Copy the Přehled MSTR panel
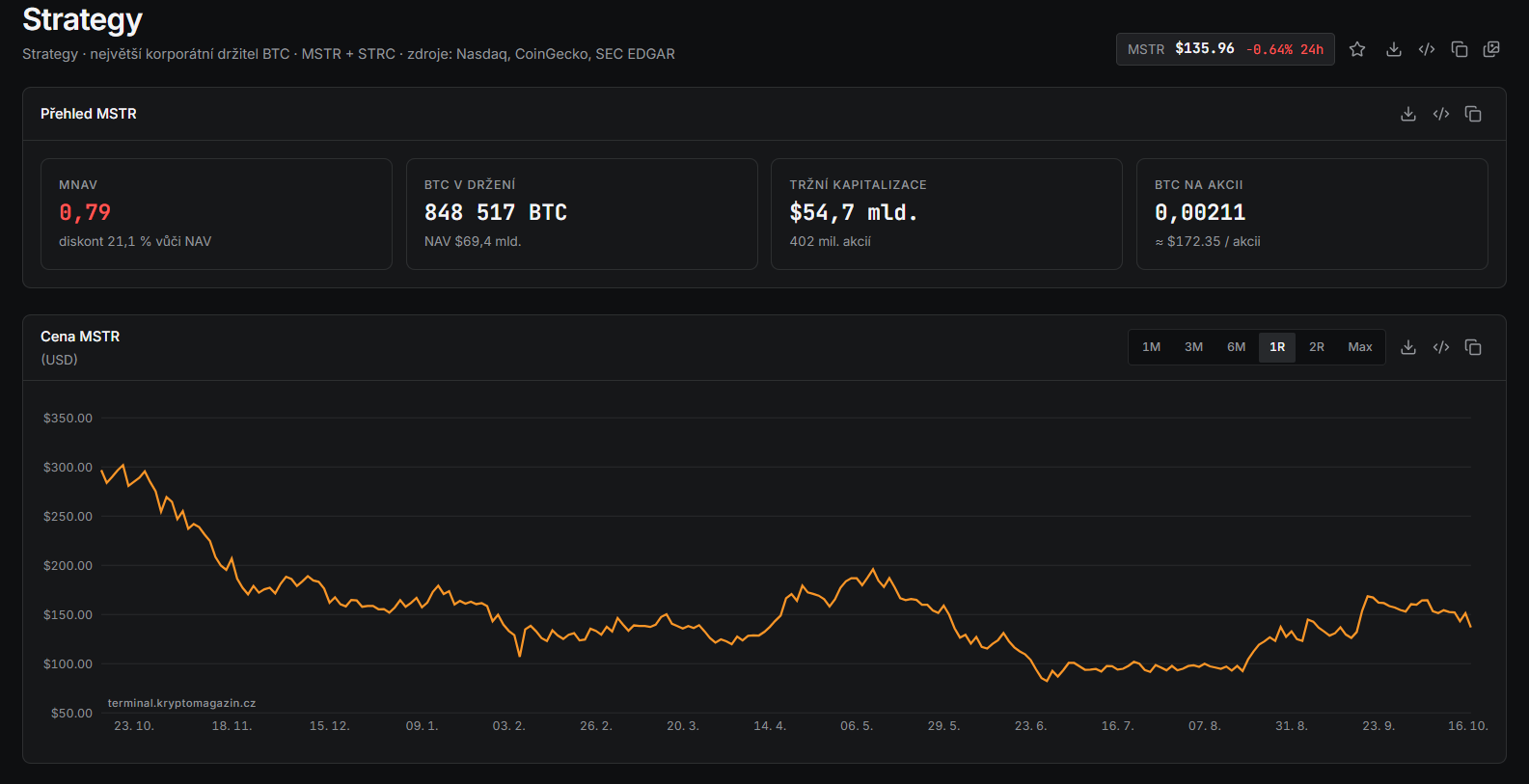Viewport: 1529px width, 784px height. click(1473, 114)
